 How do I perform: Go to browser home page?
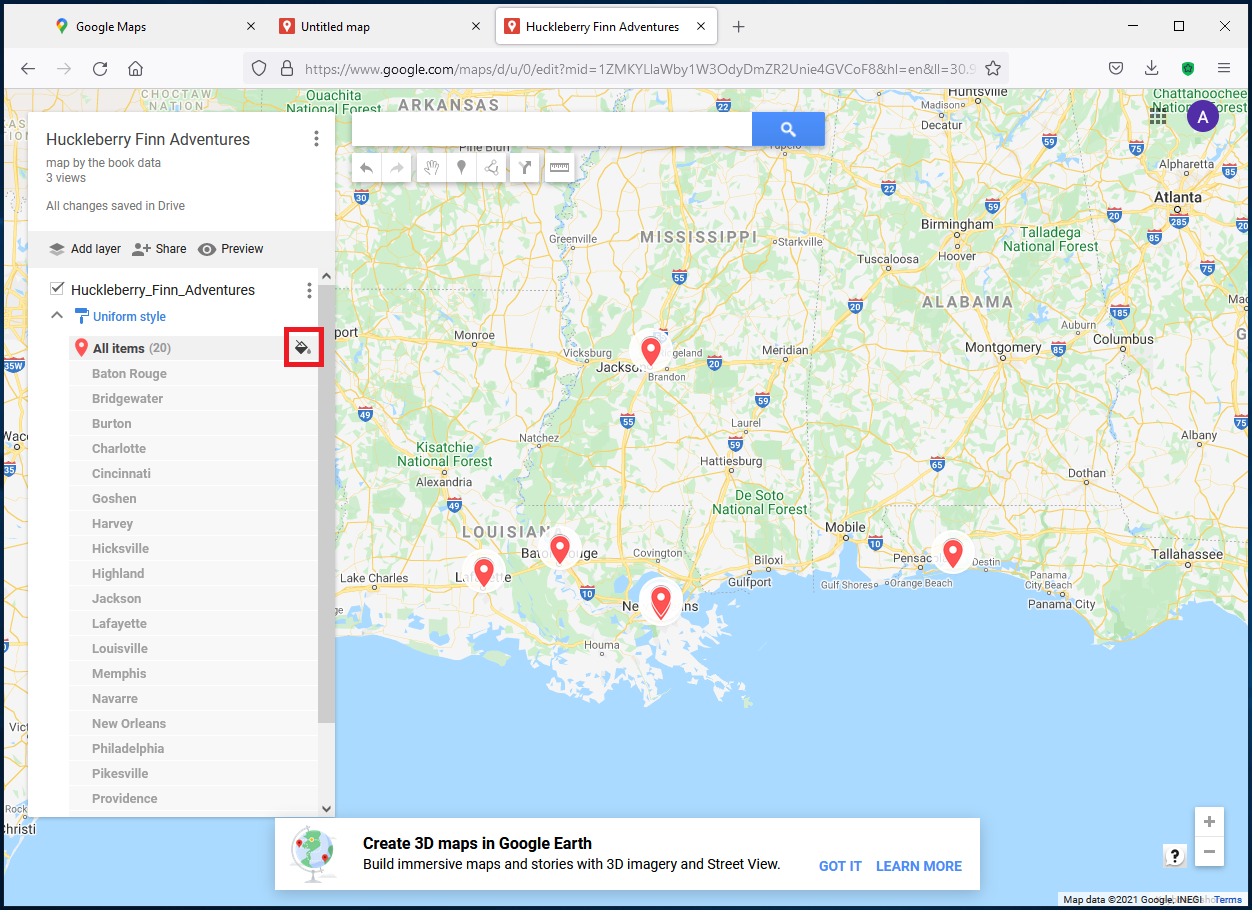point(135,68)
